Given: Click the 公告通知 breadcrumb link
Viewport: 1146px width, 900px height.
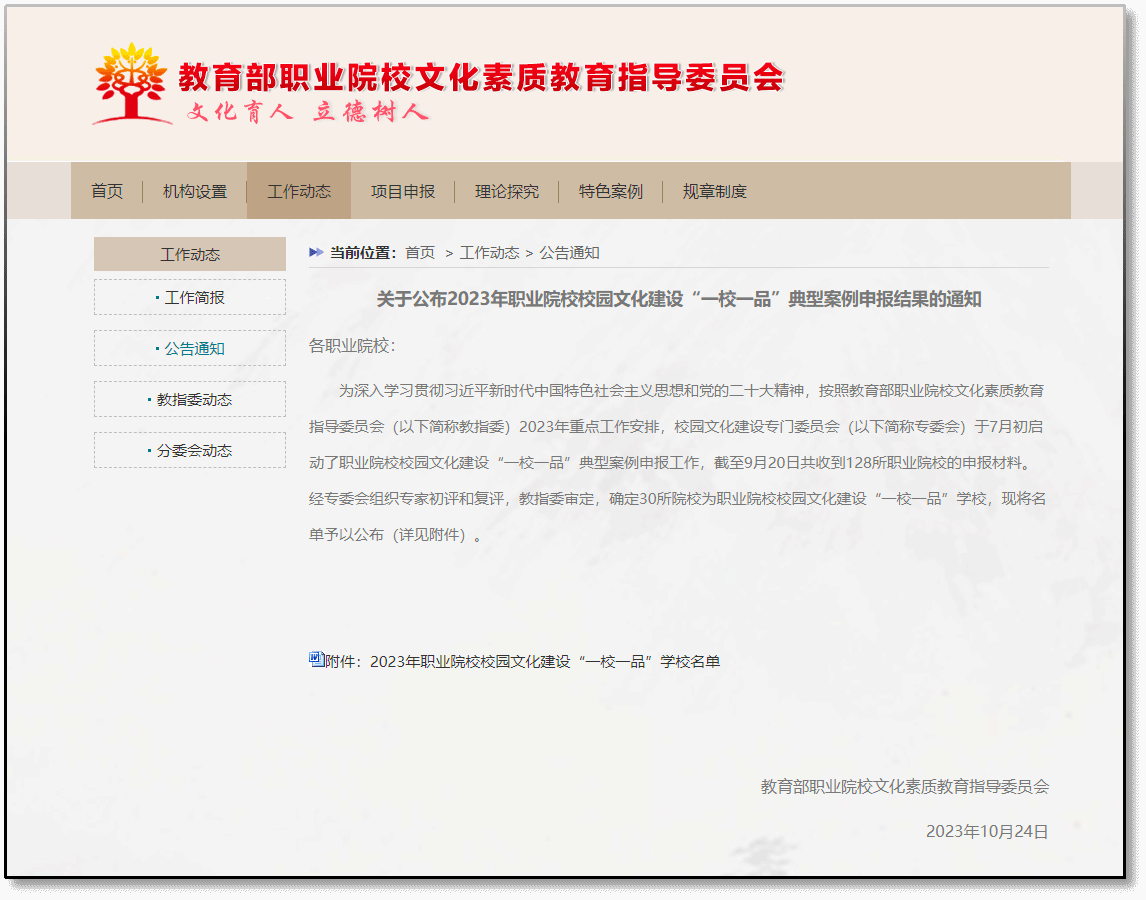Looking at the screenshot, I should coord(569,253).
